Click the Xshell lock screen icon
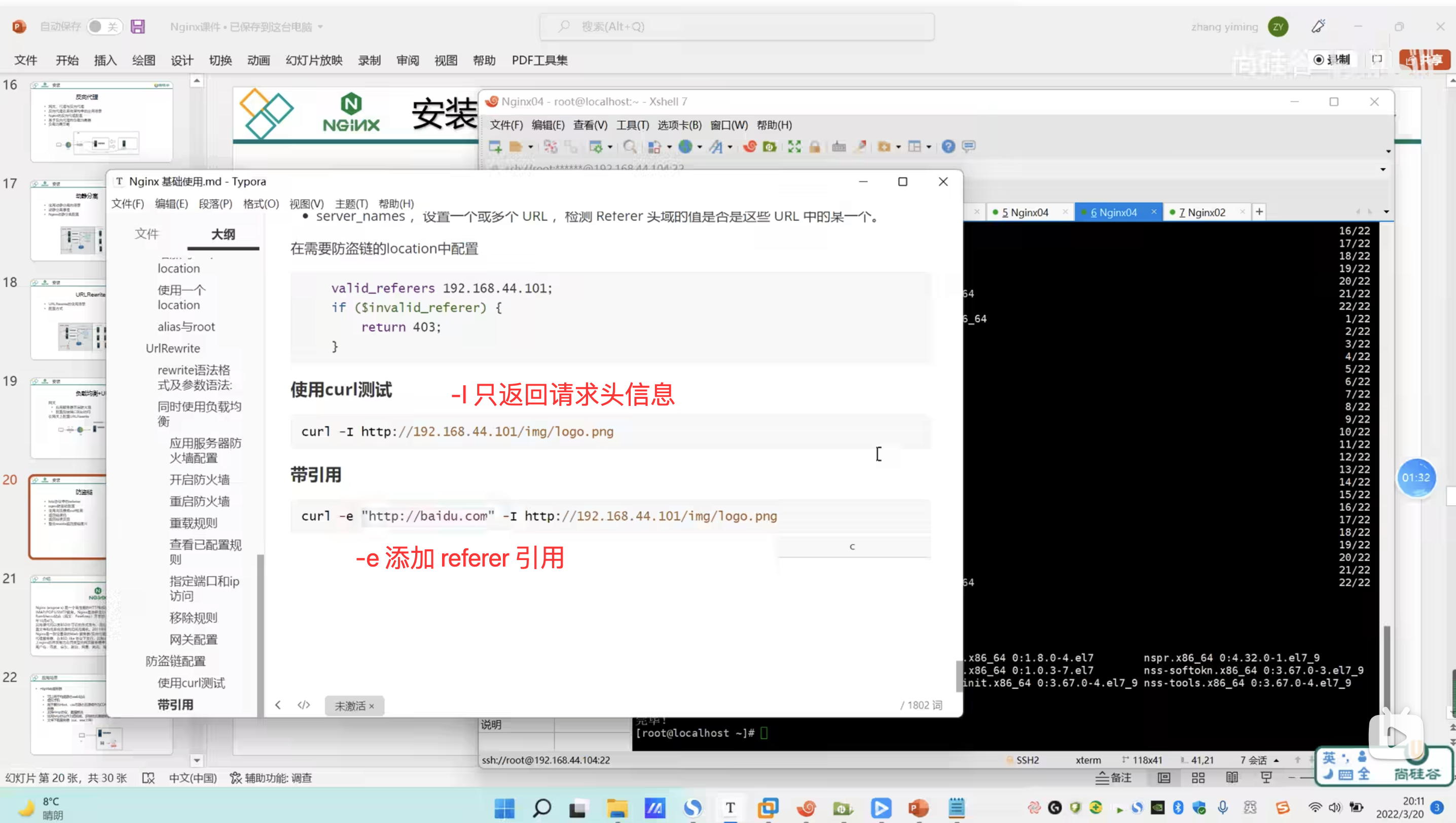Image resolution: width=1456 pixels, height=823 pixels. click(x=815, y=147)
